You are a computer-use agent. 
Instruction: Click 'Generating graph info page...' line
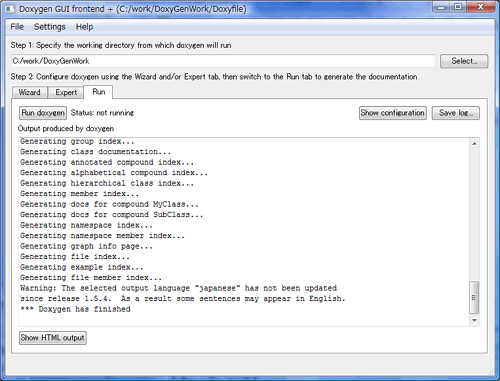click(86, 246)
